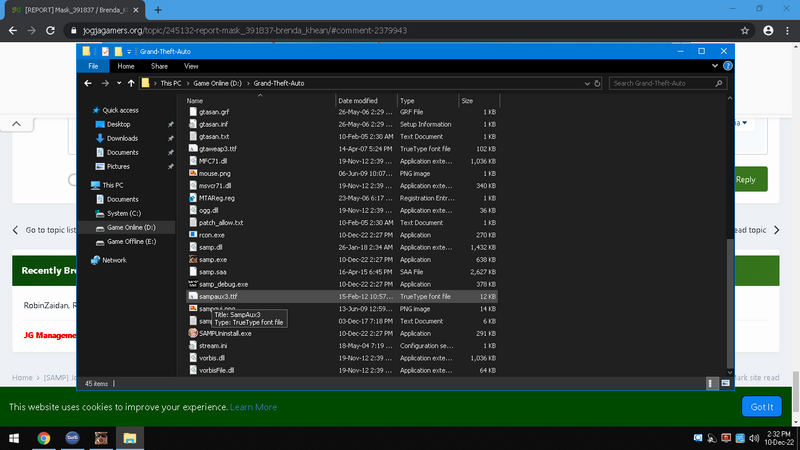This screenshot has width=800, height=450.
Task: Select Network in navigation pane
Action: coord(114,260)
